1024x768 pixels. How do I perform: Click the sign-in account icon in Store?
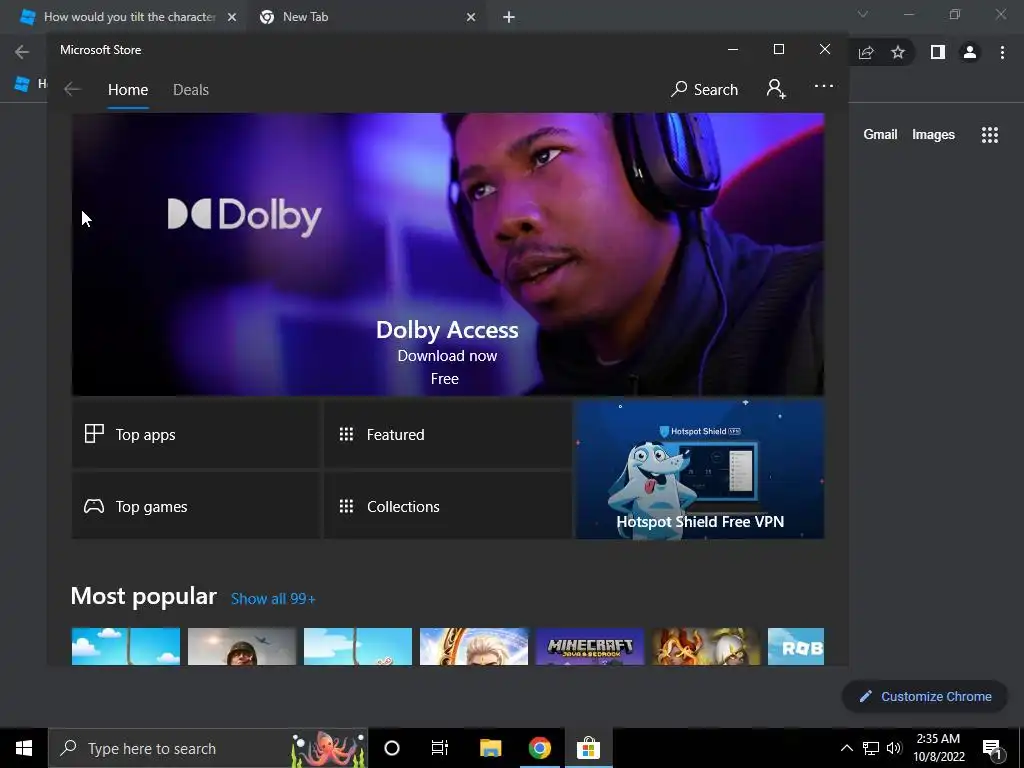[776, 89]
